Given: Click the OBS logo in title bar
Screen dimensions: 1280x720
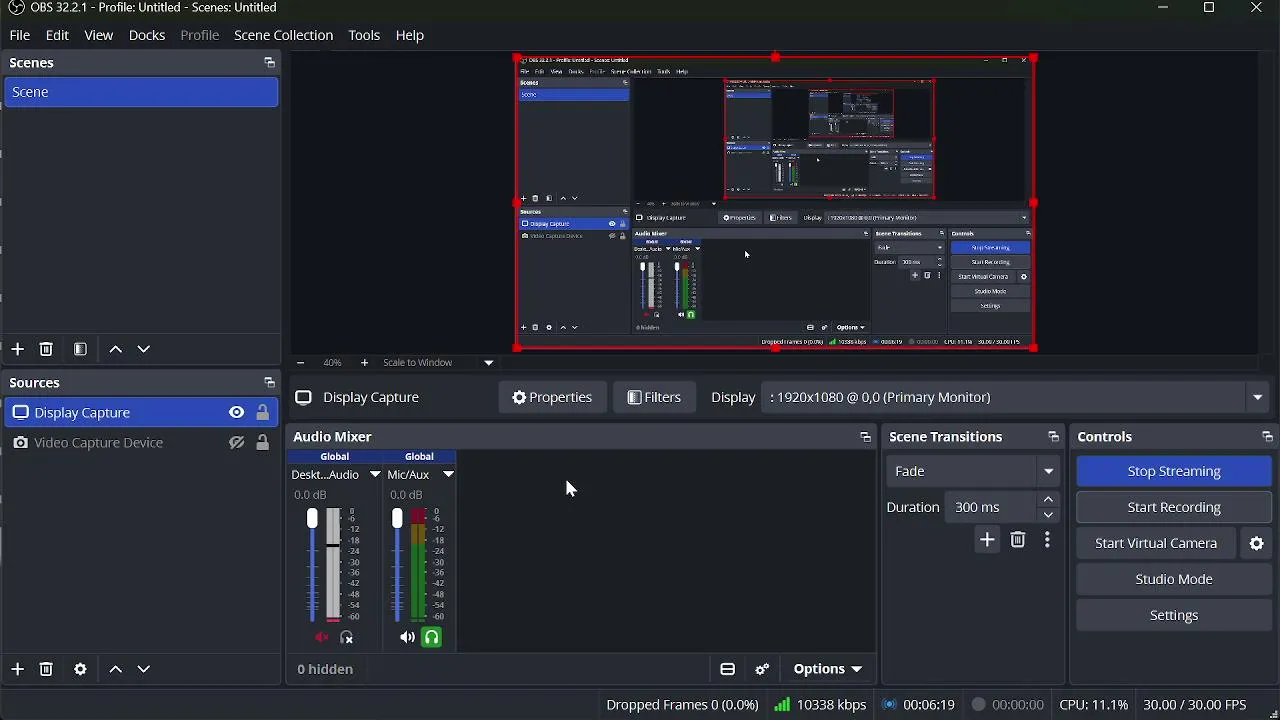Looking at the screenshot, I should (x=16, y=8).
